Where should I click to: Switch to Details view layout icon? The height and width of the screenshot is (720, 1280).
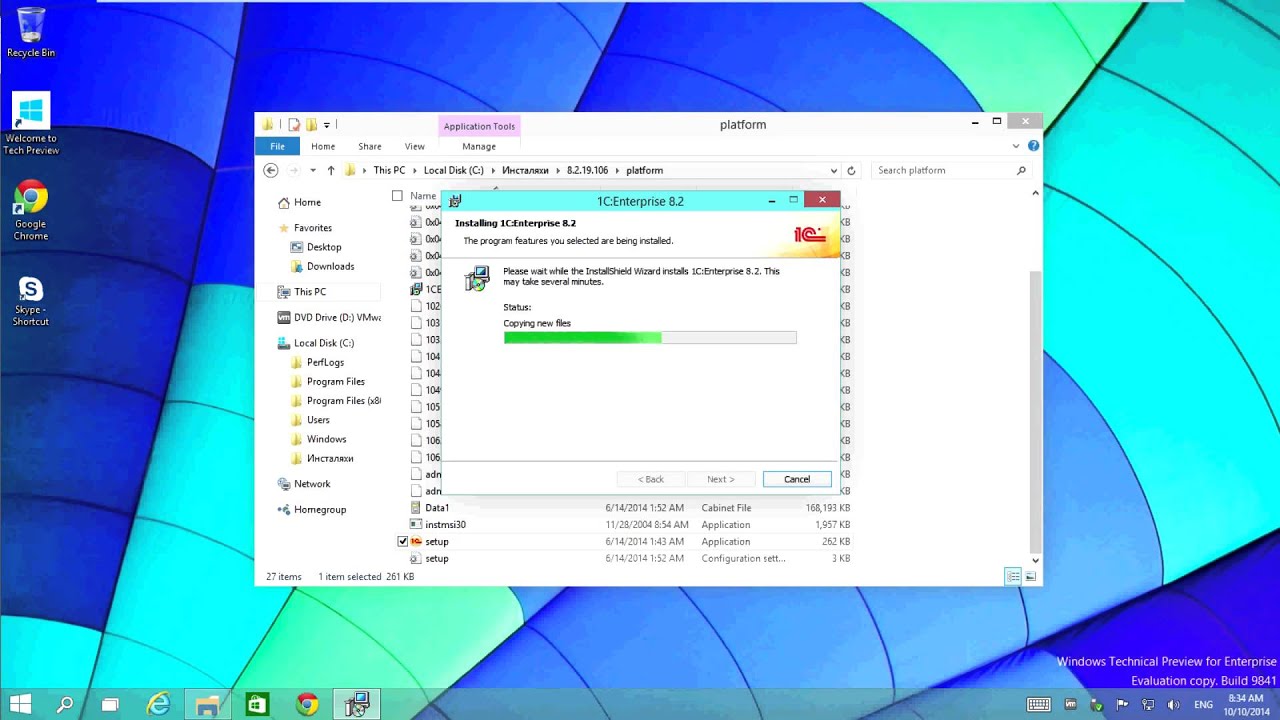(x=1013, y=576)
